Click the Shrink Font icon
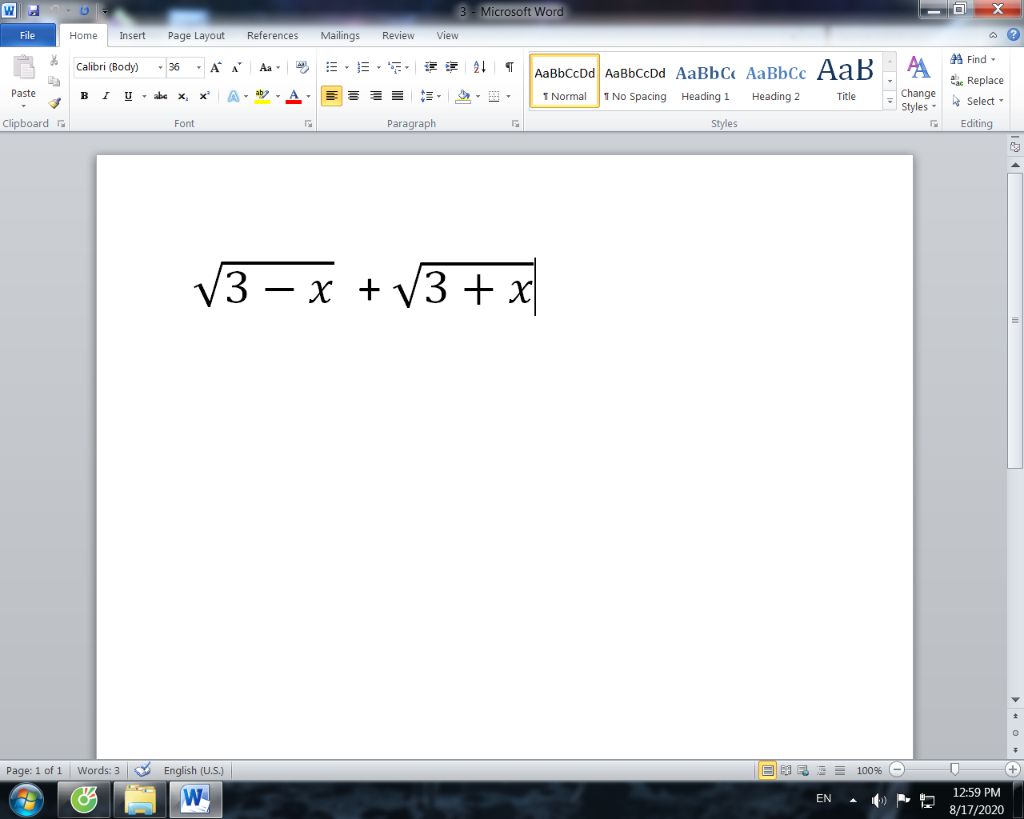Viewport: 1024px width, 819px height. coord(236,67)
